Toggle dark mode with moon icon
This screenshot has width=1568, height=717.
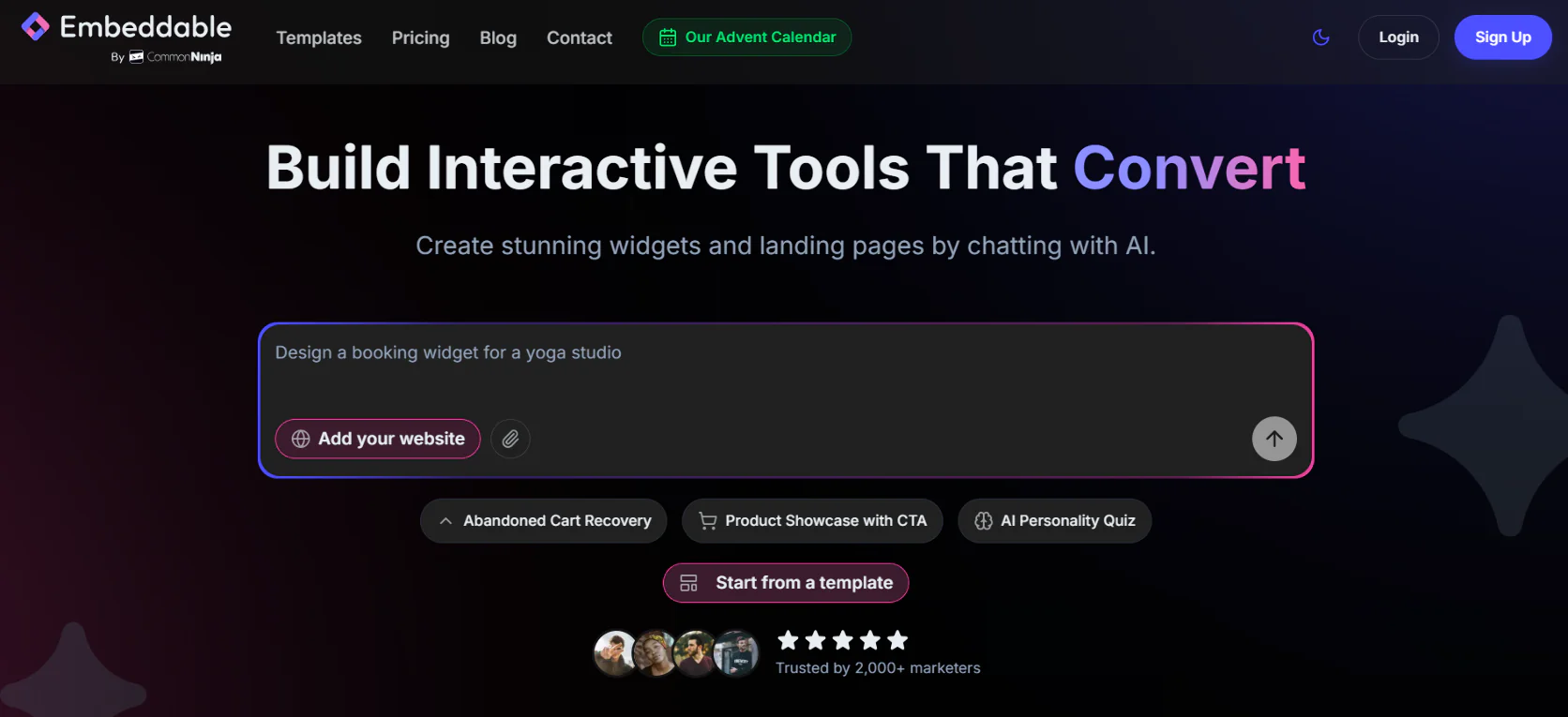tap(1320, 37)
